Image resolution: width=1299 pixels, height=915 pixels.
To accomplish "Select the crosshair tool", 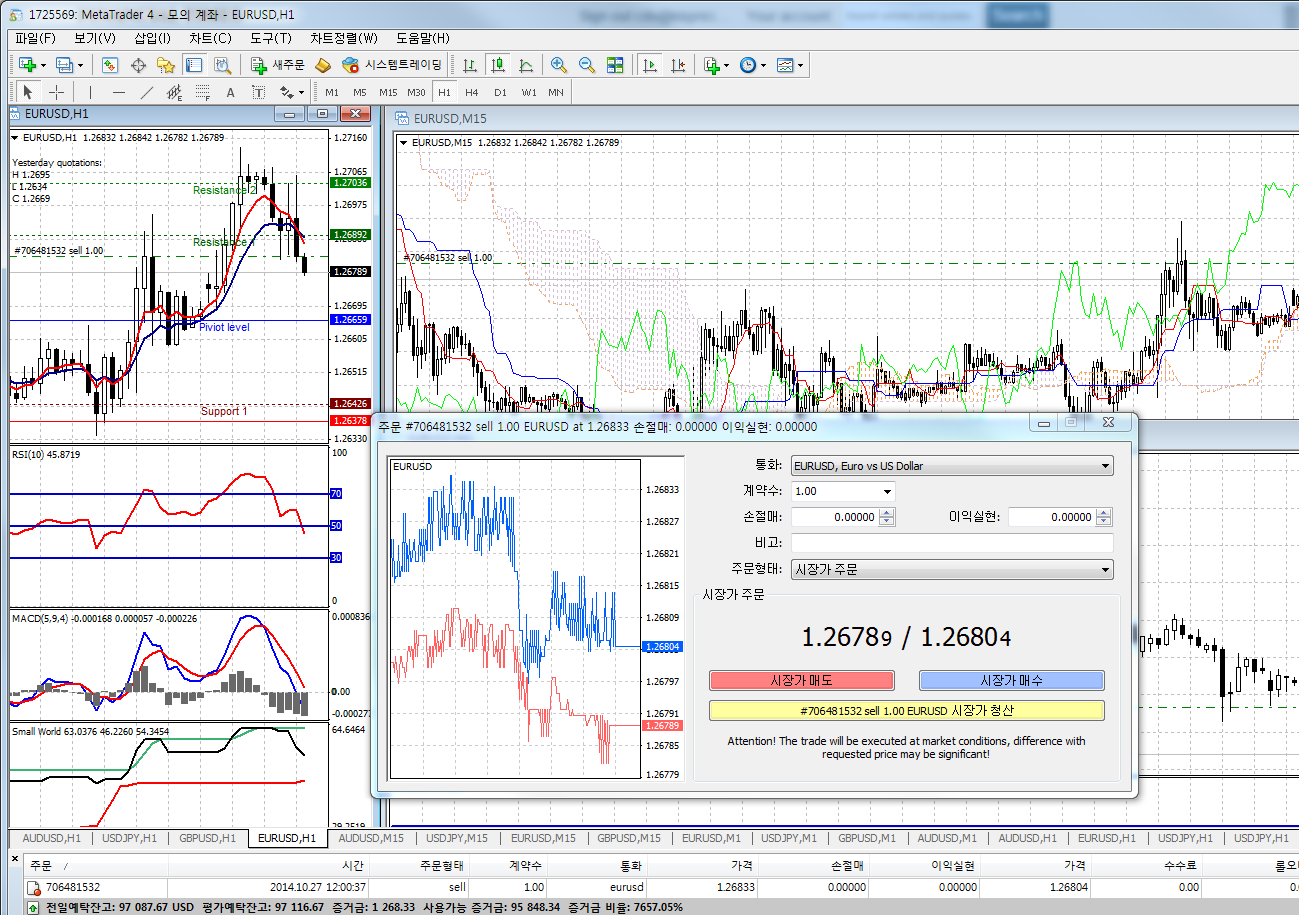I will coord(57,92).
